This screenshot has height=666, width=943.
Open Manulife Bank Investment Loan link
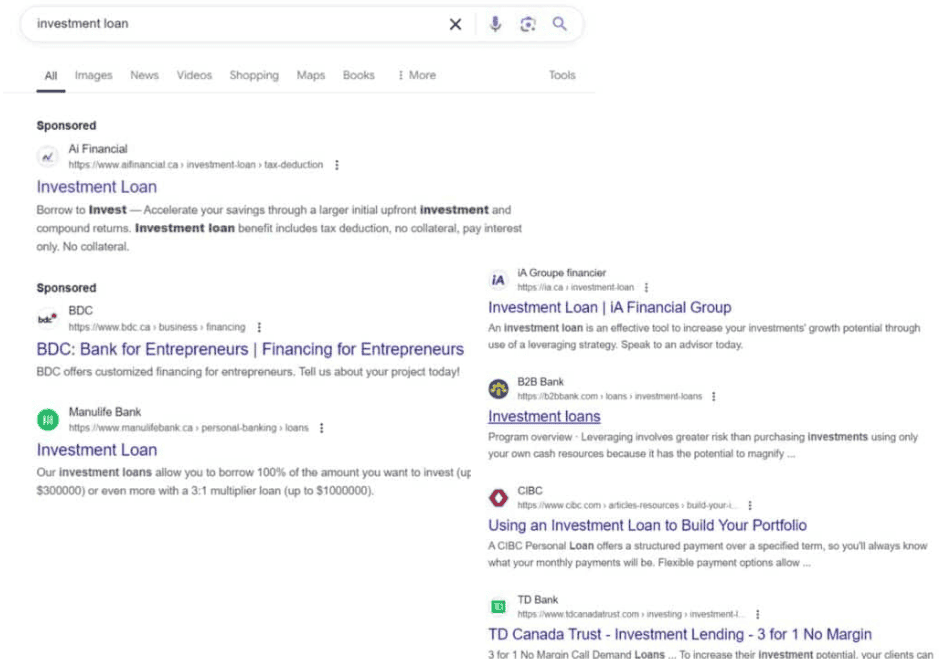(x=97, y=450)
